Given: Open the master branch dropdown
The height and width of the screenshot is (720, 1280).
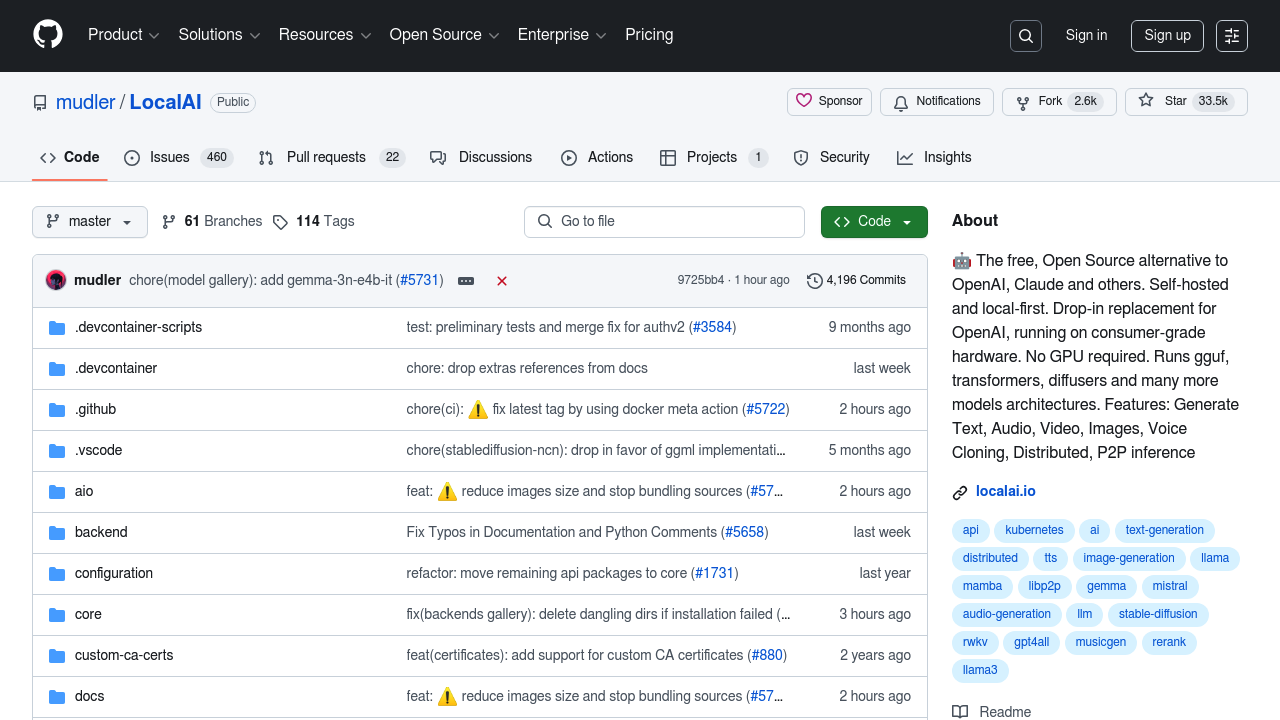Looking at the screenshot, I should tap(90, 221).
